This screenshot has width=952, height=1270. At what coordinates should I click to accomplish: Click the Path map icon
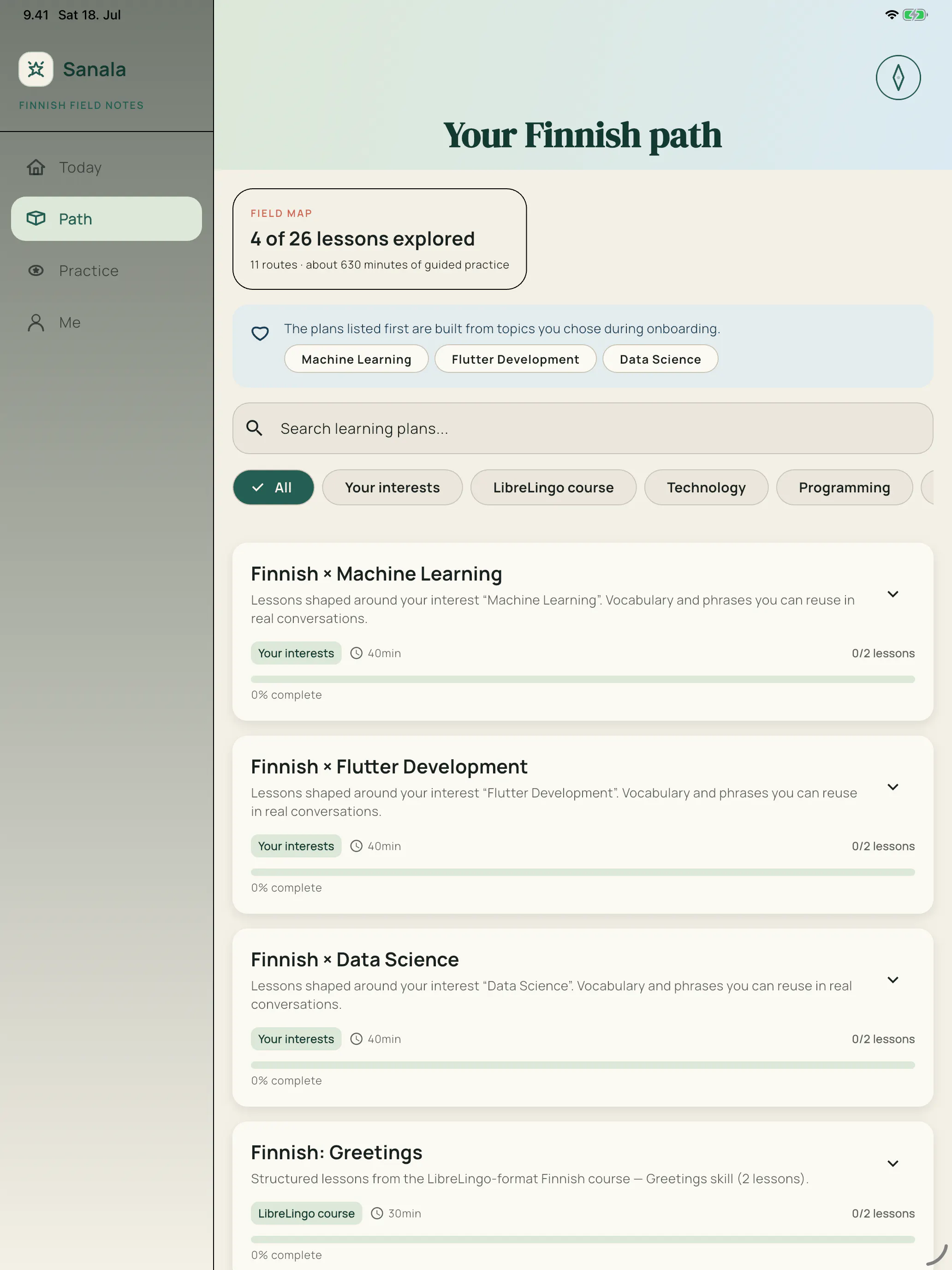click(x=36, y=219)
